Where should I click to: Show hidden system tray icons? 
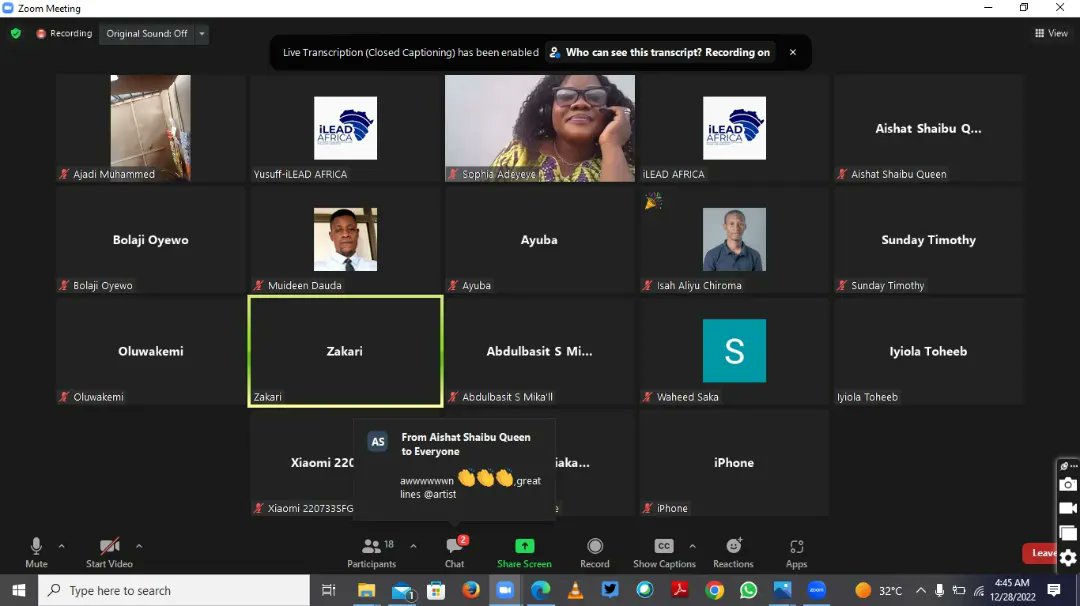(x=921, y=590)
